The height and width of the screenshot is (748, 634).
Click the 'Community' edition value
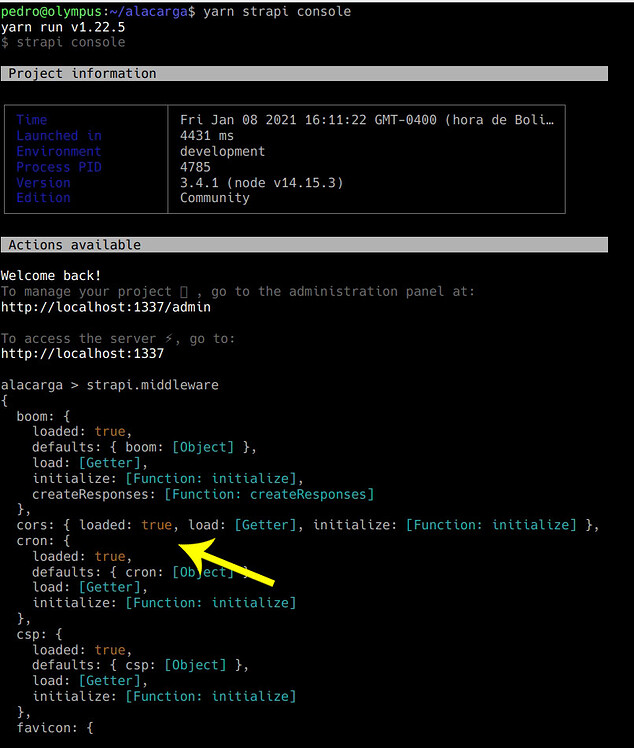(x=214, y=198)
